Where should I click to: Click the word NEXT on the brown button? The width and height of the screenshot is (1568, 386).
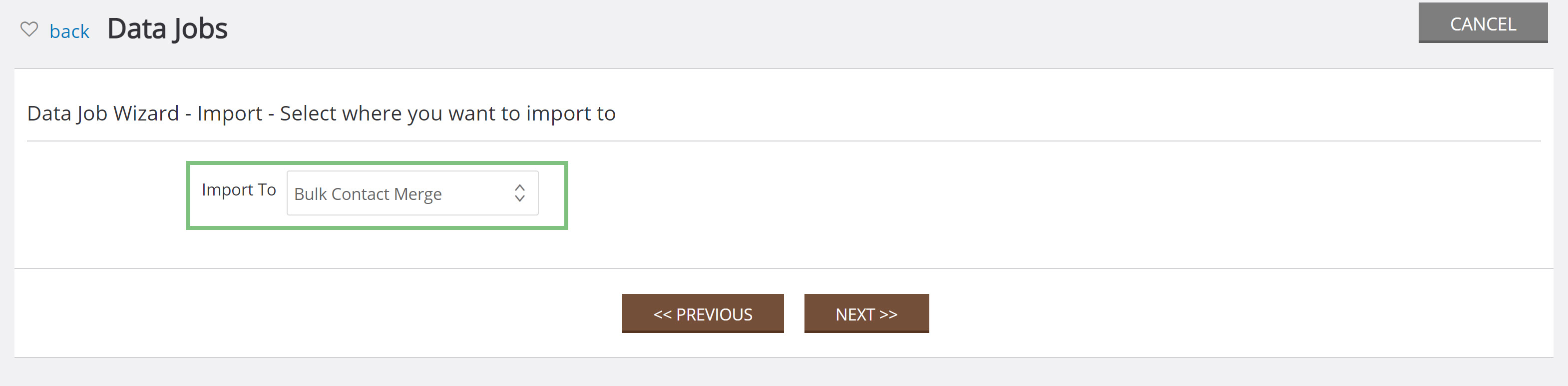tap(854, 314)
